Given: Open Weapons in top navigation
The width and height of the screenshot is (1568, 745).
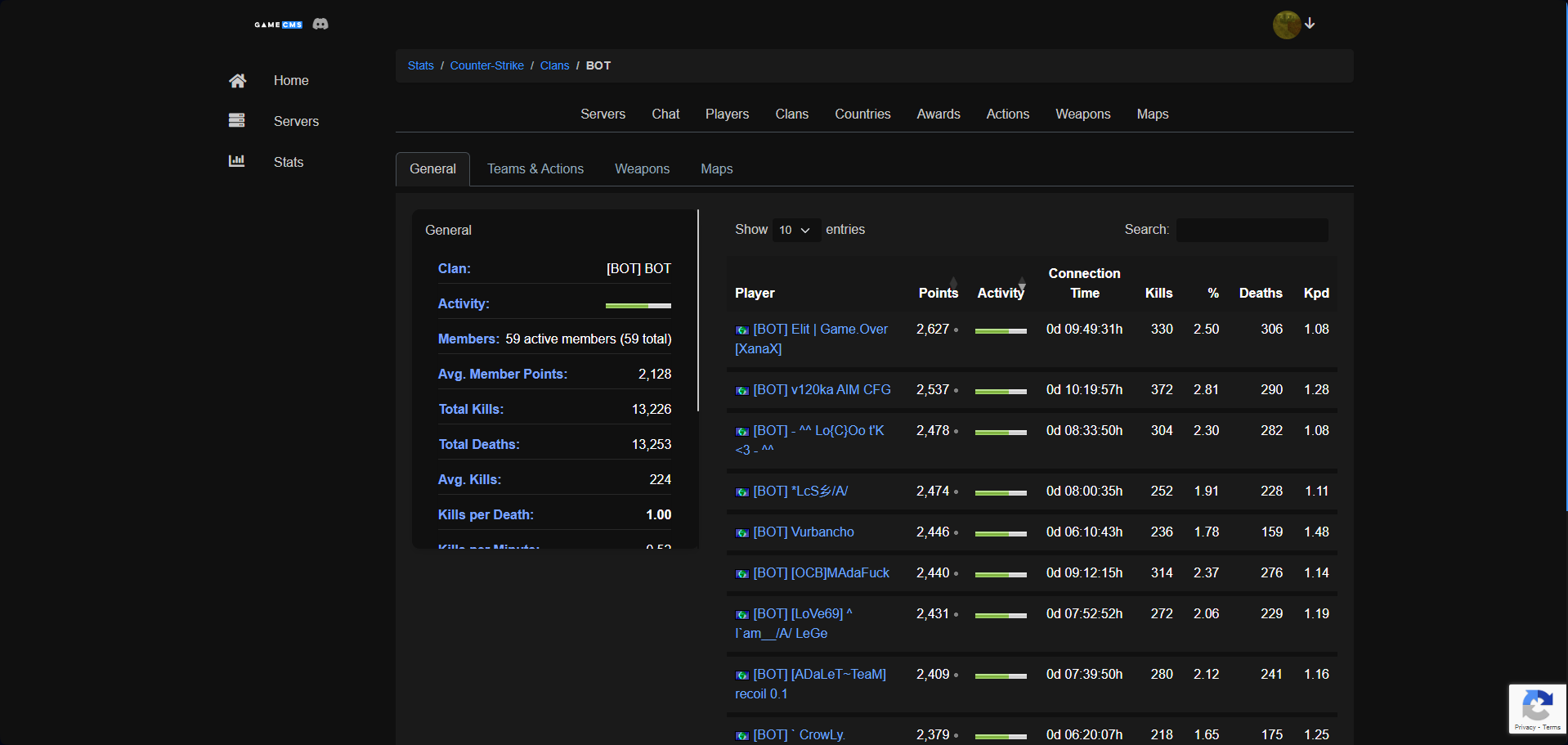Looking at the screenshot, I should pos(1083,114).
